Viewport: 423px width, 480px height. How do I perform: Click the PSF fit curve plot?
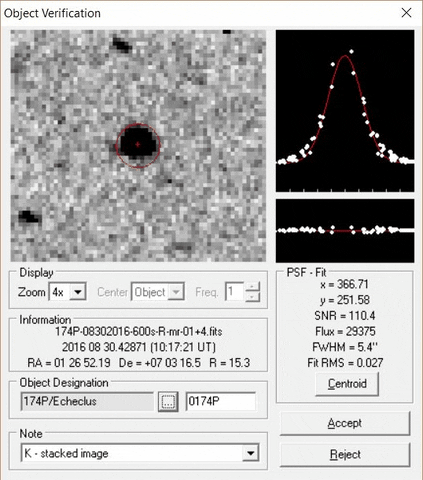tap(345, 111)
